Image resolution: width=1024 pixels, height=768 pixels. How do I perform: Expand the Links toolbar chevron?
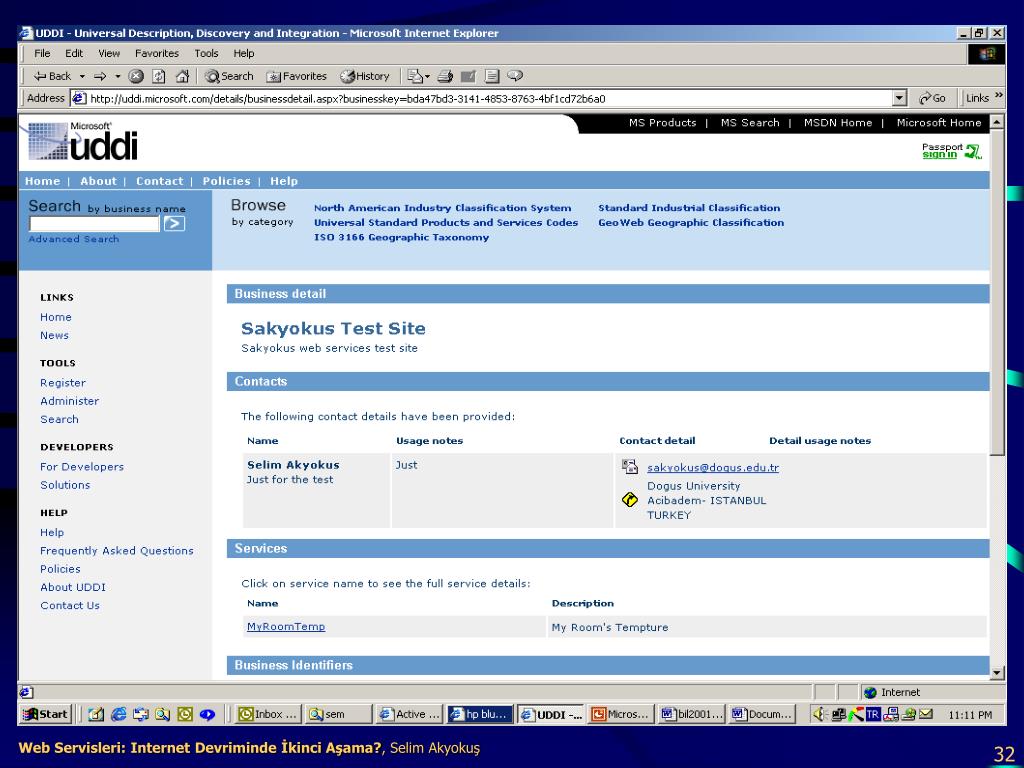click(x=999, y=96)
